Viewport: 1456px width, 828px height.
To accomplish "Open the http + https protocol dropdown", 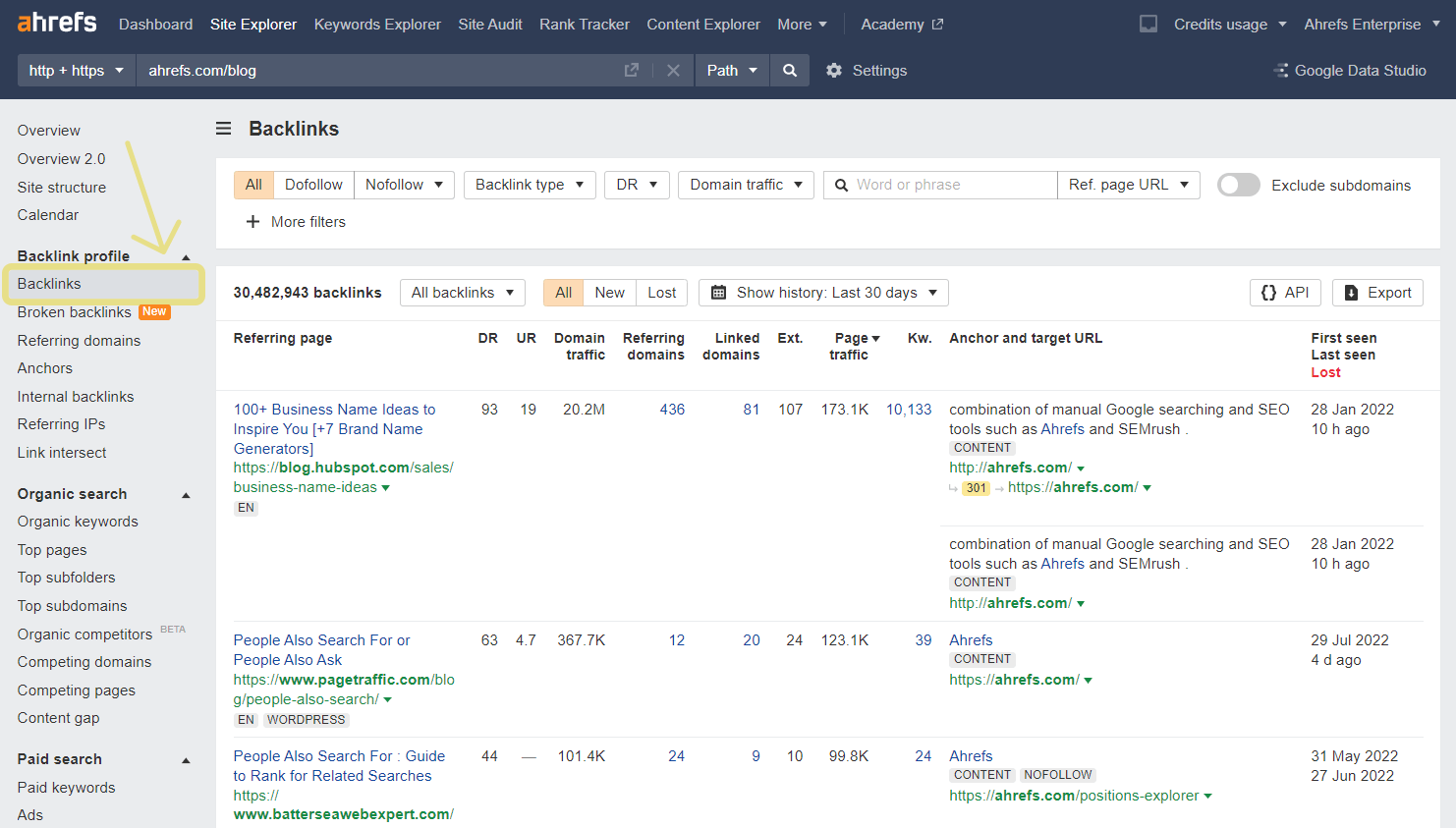I will (x=76, y=71).
